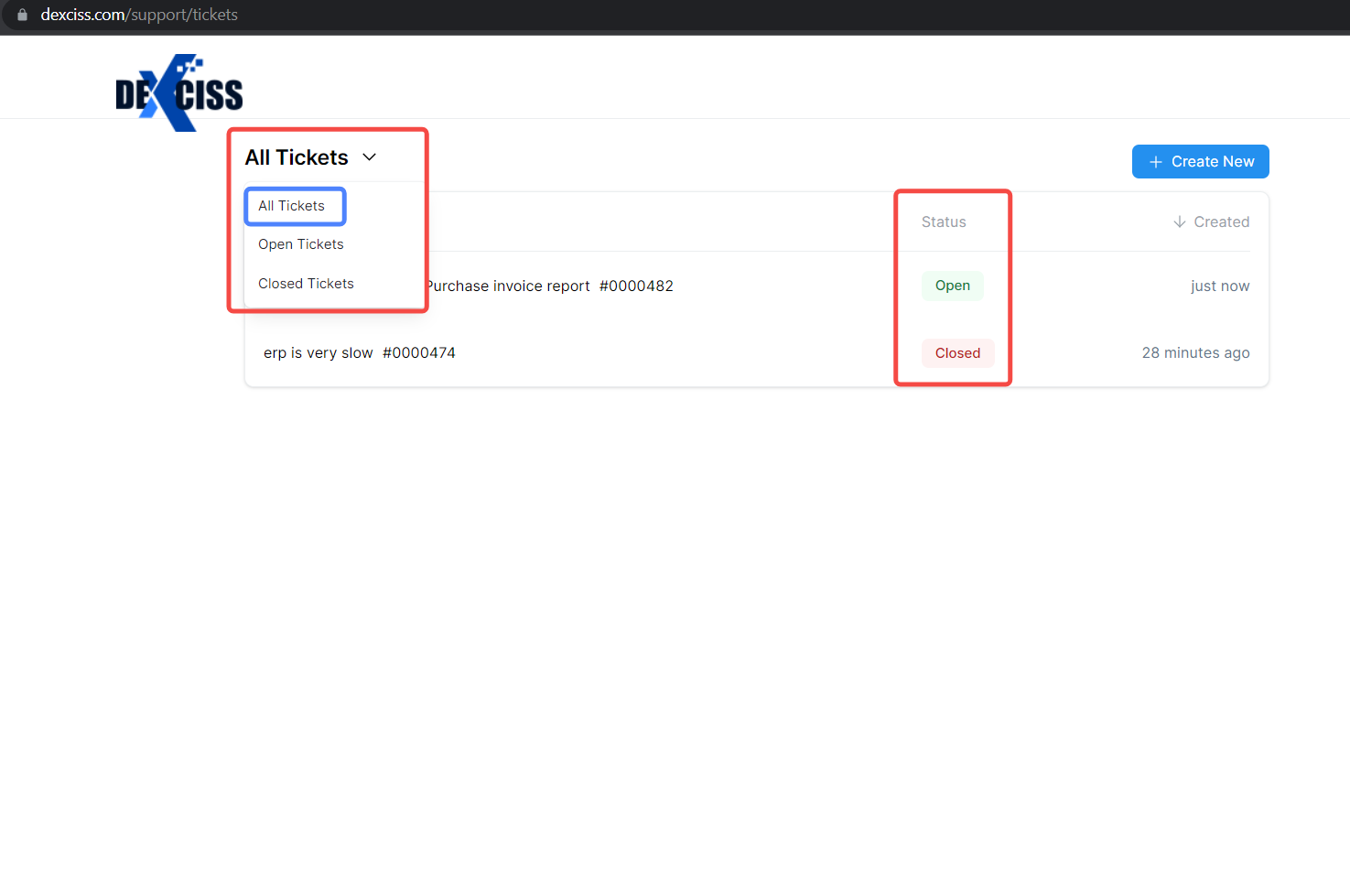The width and height of the screenshot is (1350, 896).
Task: Open the 'erp is very slow' ticket
Action: pyautogui.click(x=318, y=353)
